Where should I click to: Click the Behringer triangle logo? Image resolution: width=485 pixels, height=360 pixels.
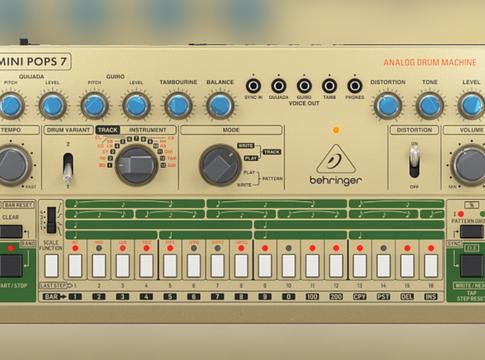336,159
